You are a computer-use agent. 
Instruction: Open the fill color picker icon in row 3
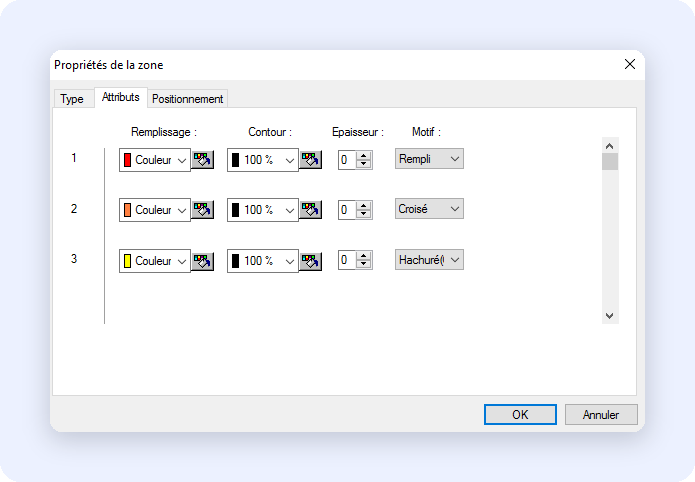(x=203, y=261)
